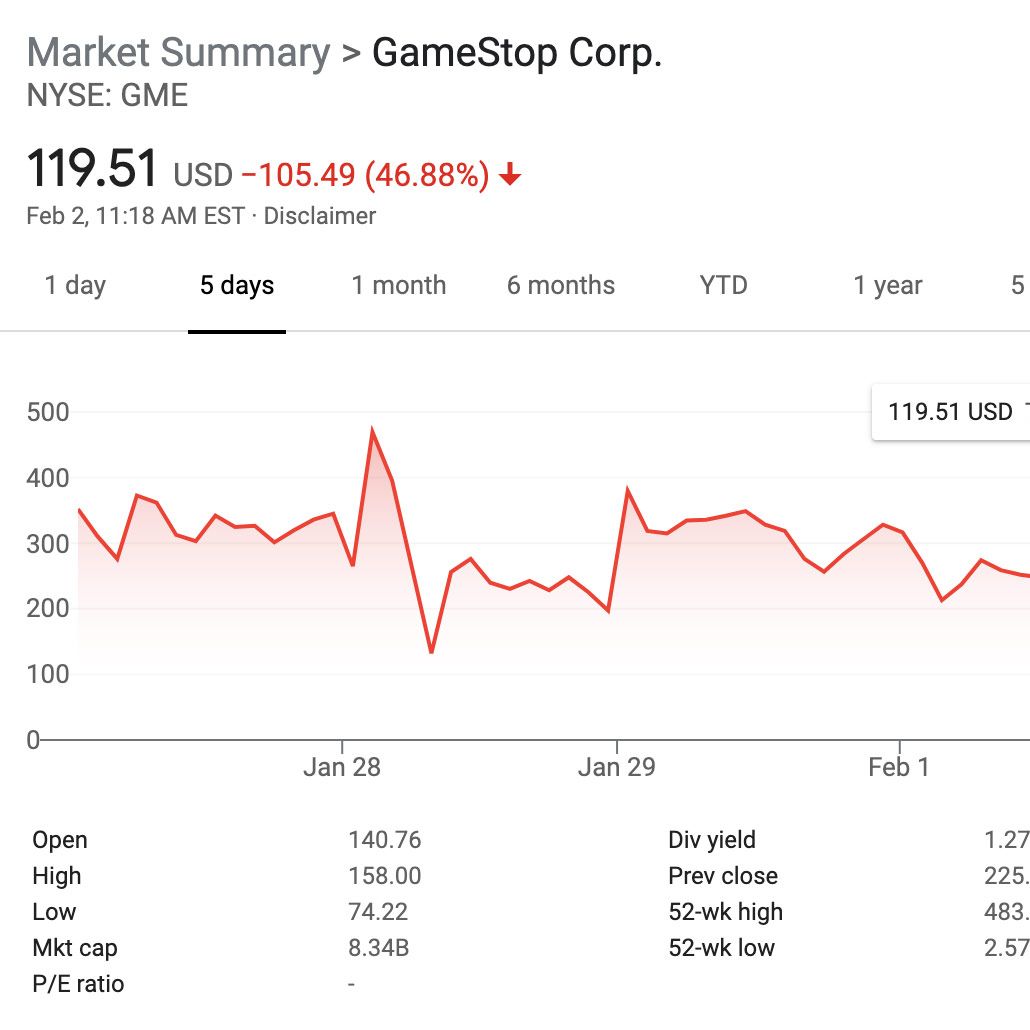
Task: Click the NYSE: GME ticker text
Action: 107,96
